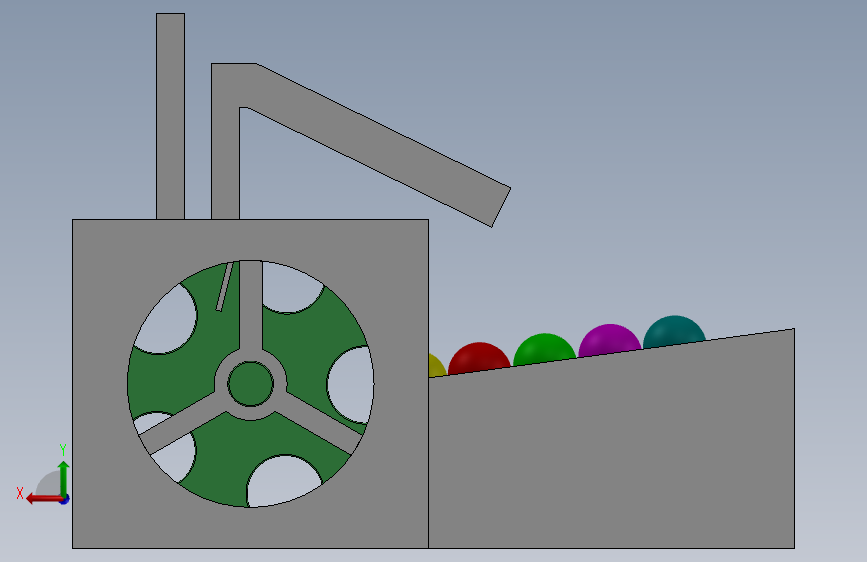Click the green Y axis arrow of the triad
Image resolution: width=867 pixels, height=562 pixels.
tap(64, 477)
